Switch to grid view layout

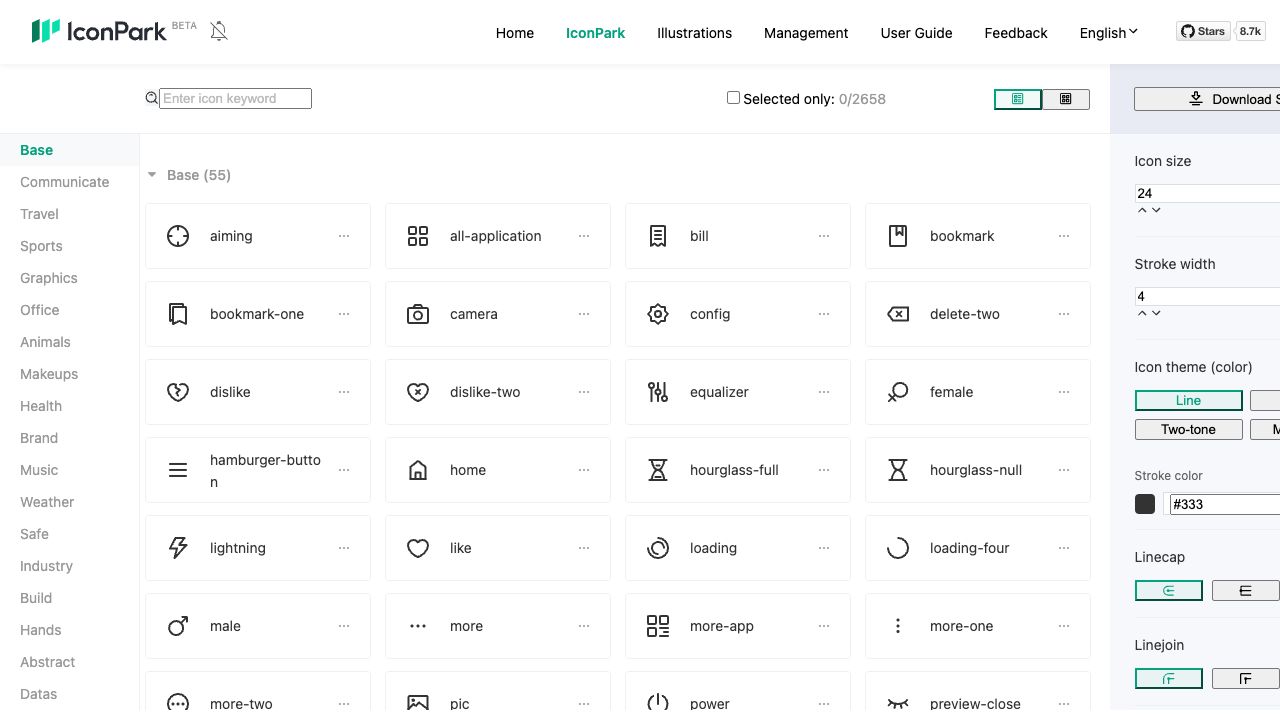pos(1066,99)
